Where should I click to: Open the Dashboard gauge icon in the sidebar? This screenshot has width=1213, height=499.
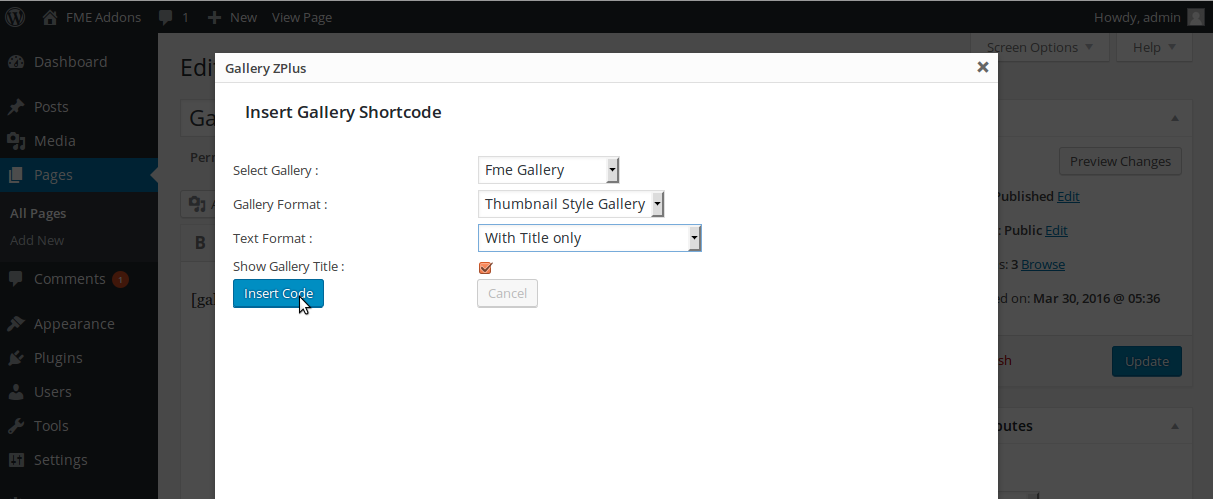click(x=16, y=62)
